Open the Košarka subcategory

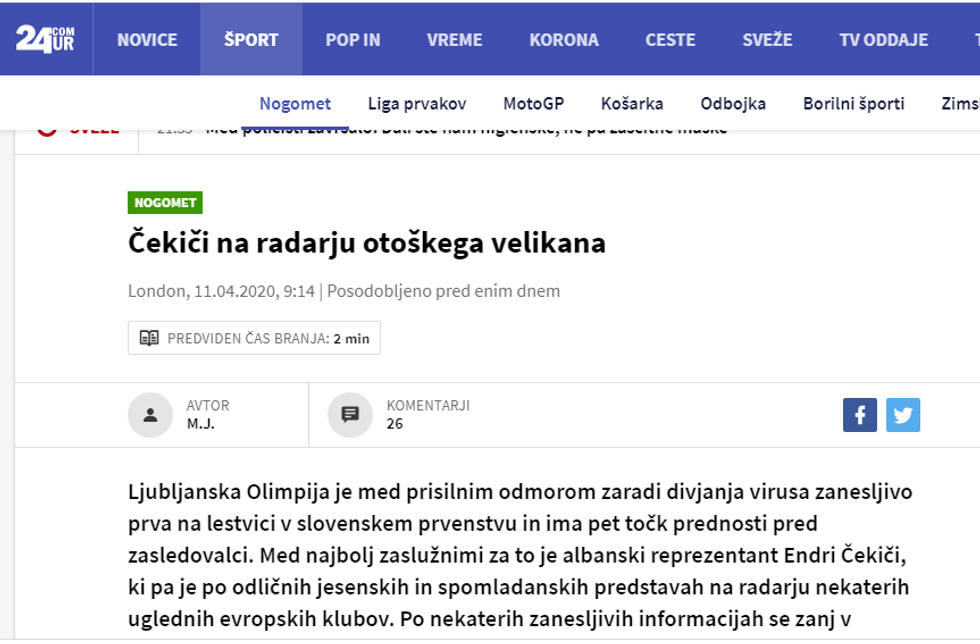click(x=631, y=103)
